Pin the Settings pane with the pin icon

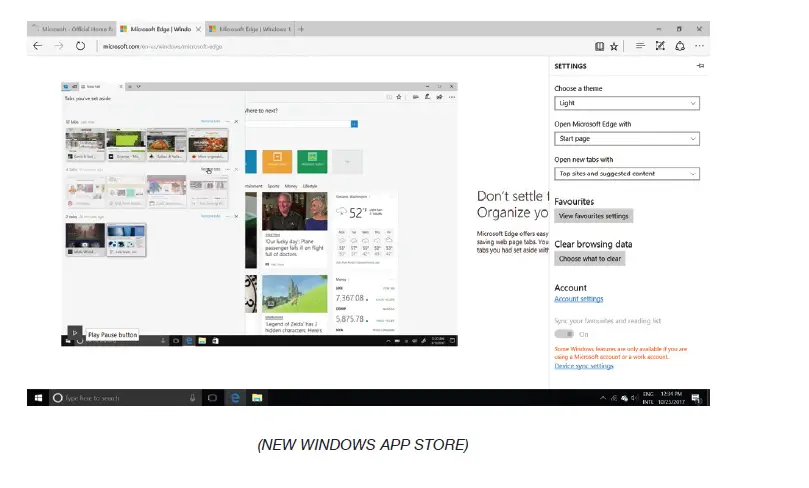pyautogui.click(x=700, y=66)
